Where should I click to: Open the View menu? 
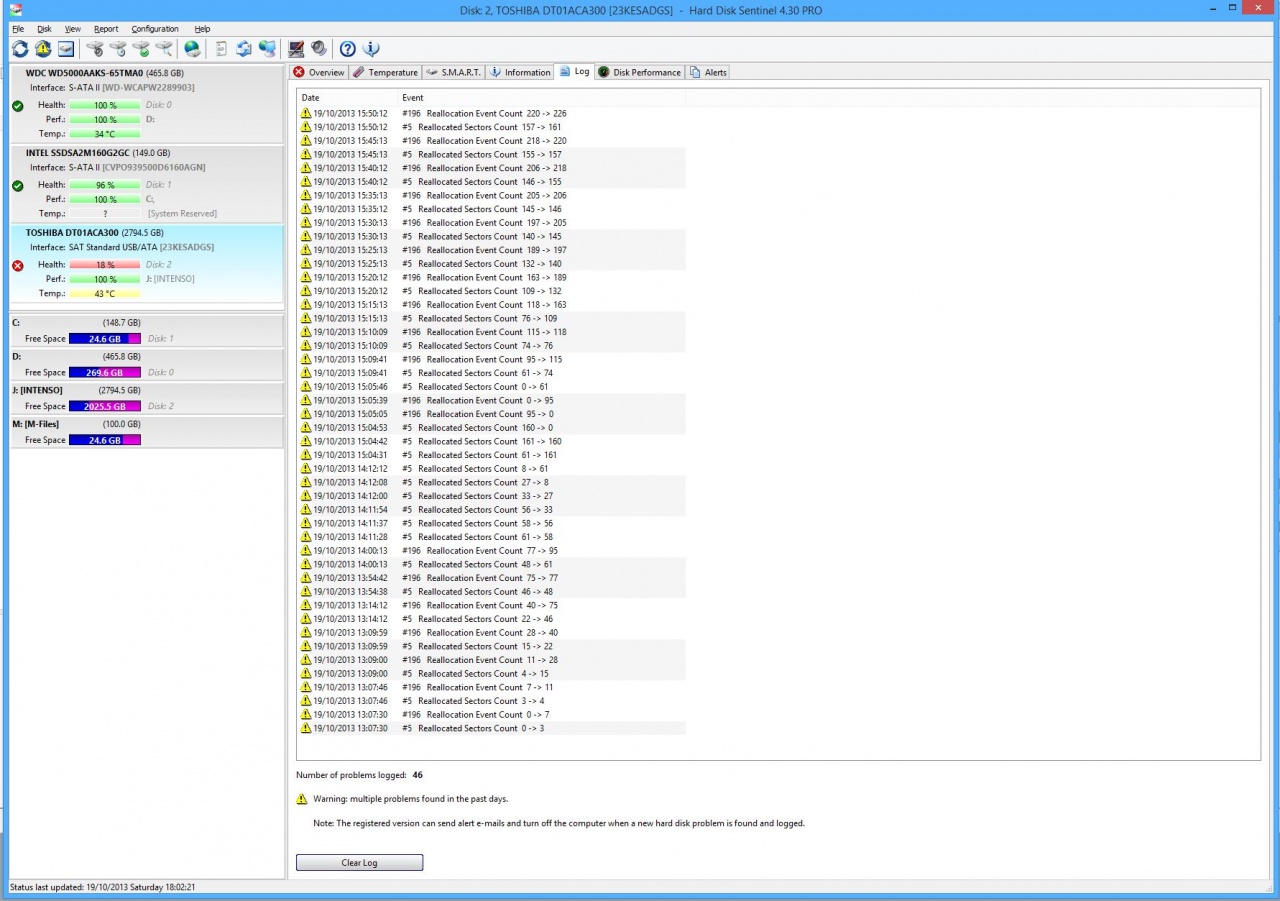[73, 29]
